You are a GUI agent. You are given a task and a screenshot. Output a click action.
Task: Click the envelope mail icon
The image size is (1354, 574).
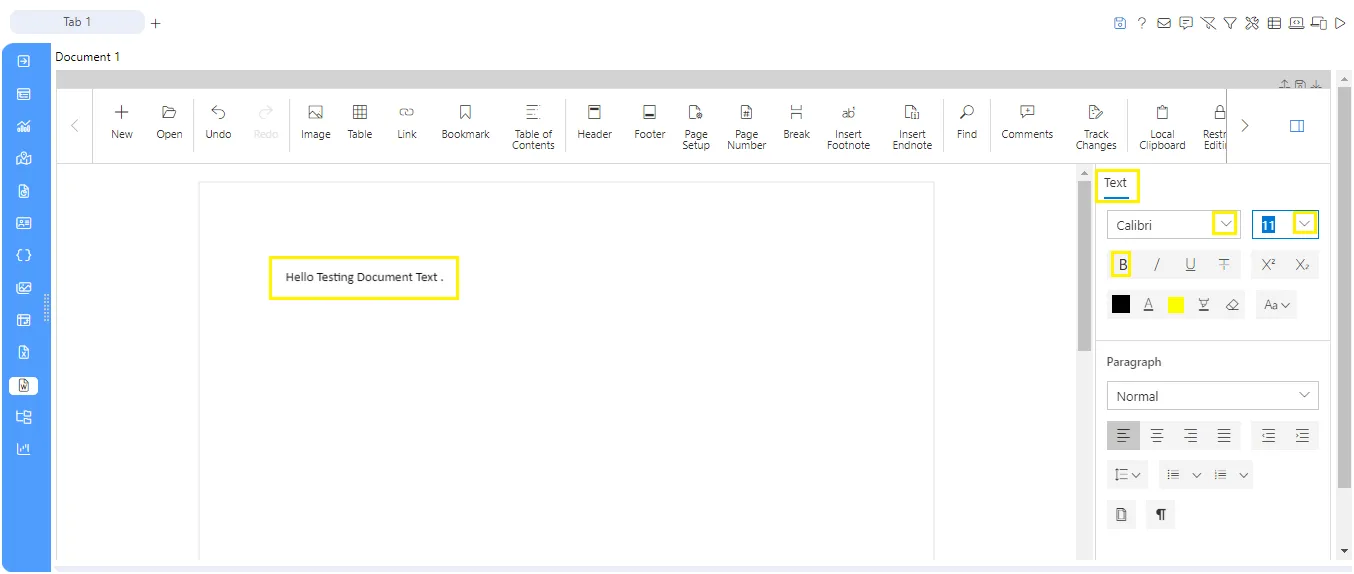coord(1164,23)
